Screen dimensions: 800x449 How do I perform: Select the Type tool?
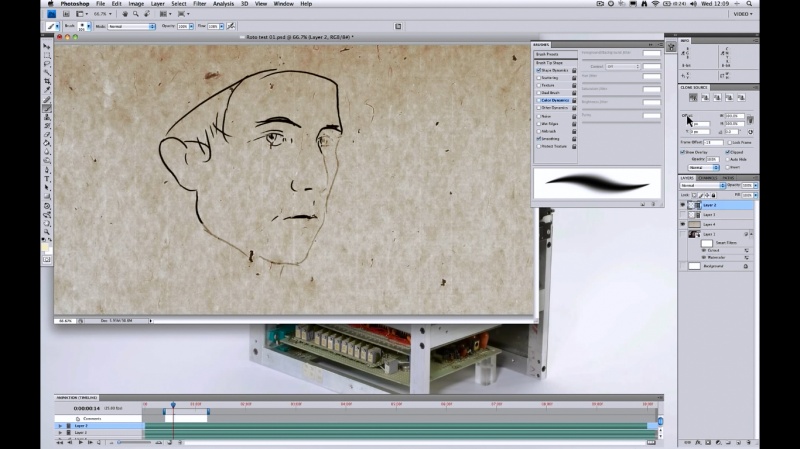click(47, 178)
